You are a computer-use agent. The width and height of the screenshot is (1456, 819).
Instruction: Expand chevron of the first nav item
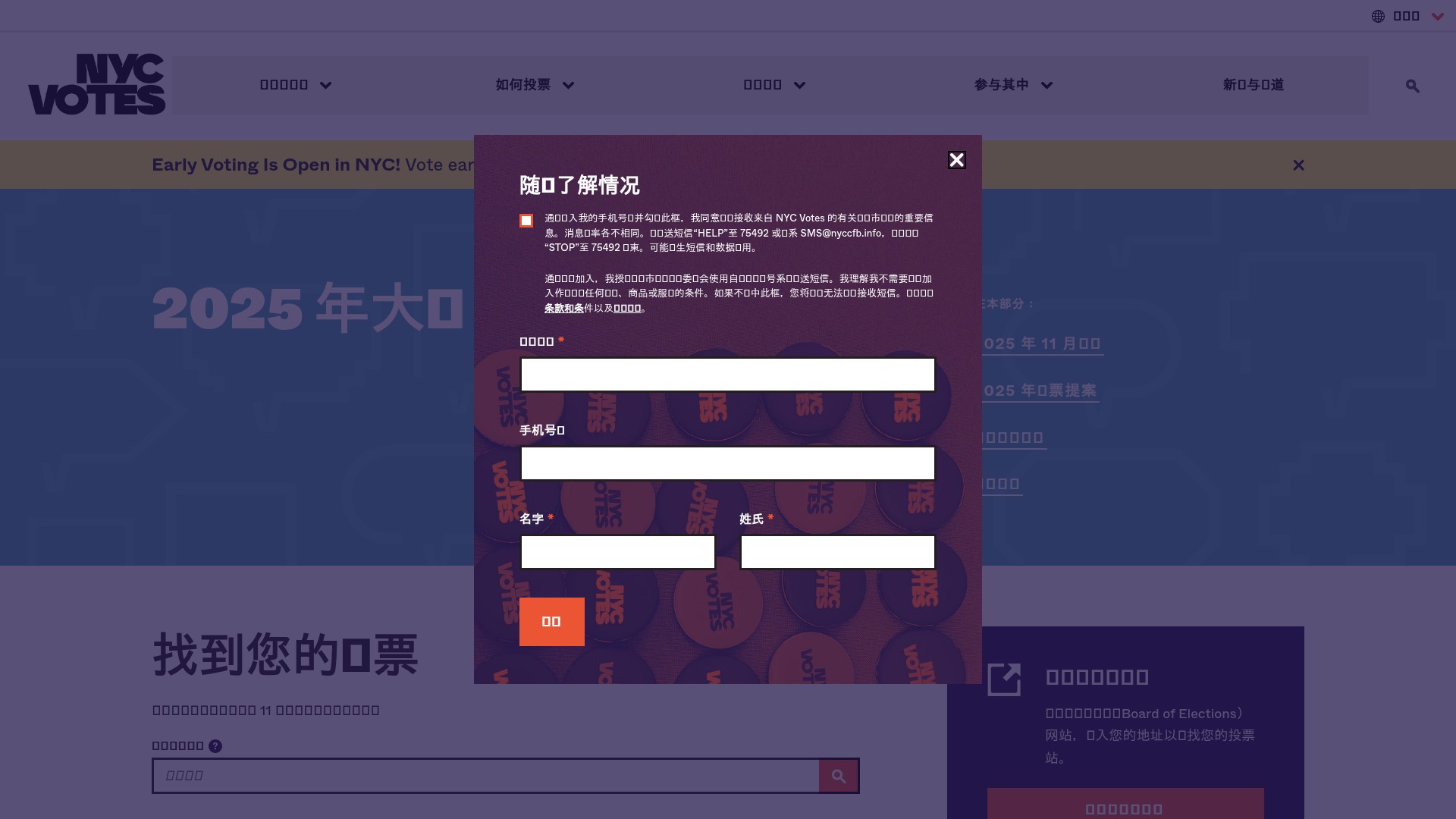tap(325, 86)
